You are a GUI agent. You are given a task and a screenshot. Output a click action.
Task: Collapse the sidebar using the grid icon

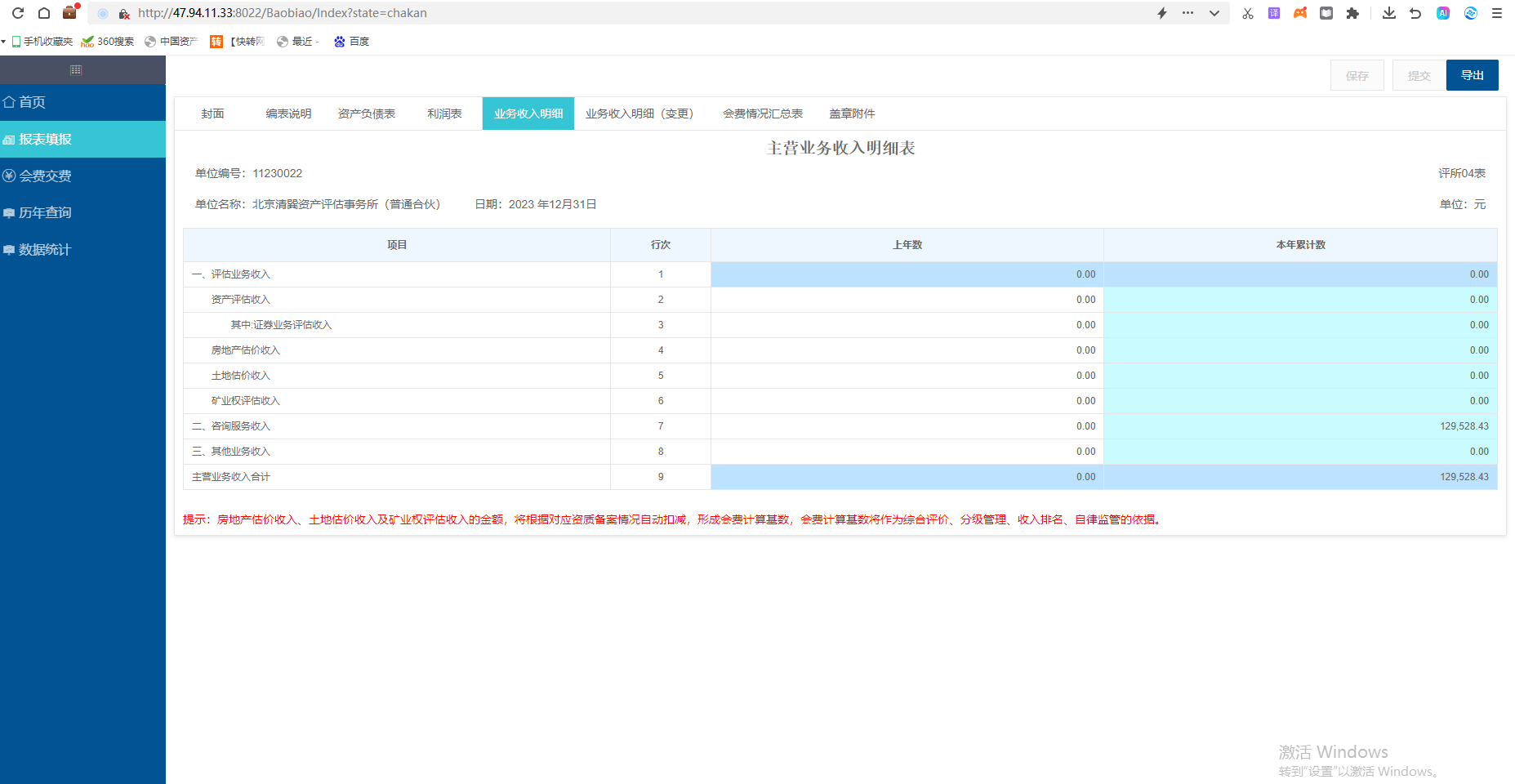(76, 70)
